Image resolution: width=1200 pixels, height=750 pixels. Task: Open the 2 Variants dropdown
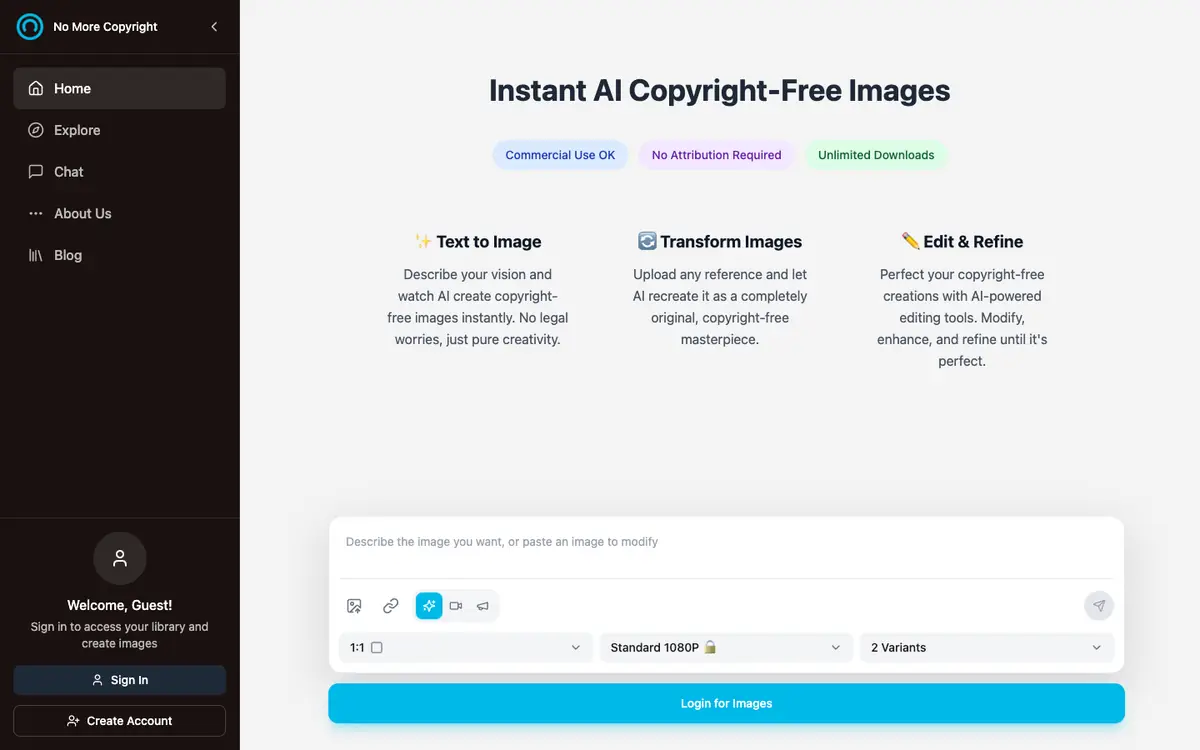click(x=987, y=648)
